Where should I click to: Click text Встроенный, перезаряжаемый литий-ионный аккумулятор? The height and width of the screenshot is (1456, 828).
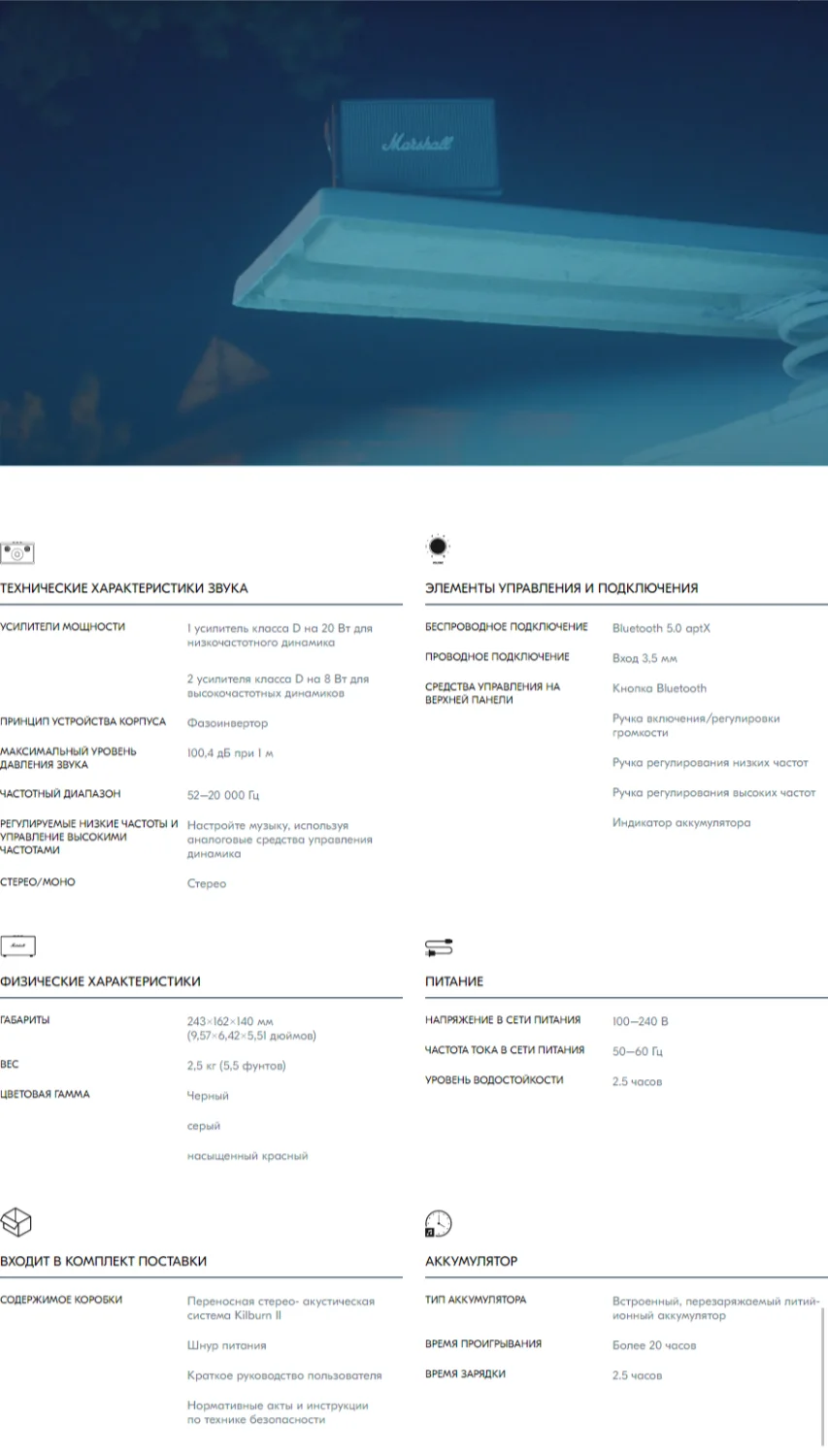pyautogui.click(x=716, y=1308)
